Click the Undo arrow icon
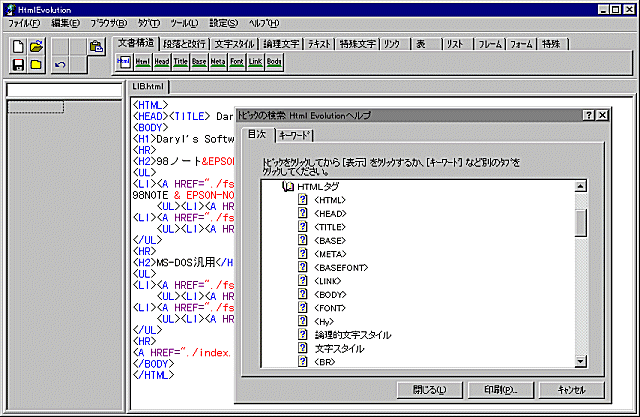Image resolution: width=640 pixels, height=417 pixels. 61,65
